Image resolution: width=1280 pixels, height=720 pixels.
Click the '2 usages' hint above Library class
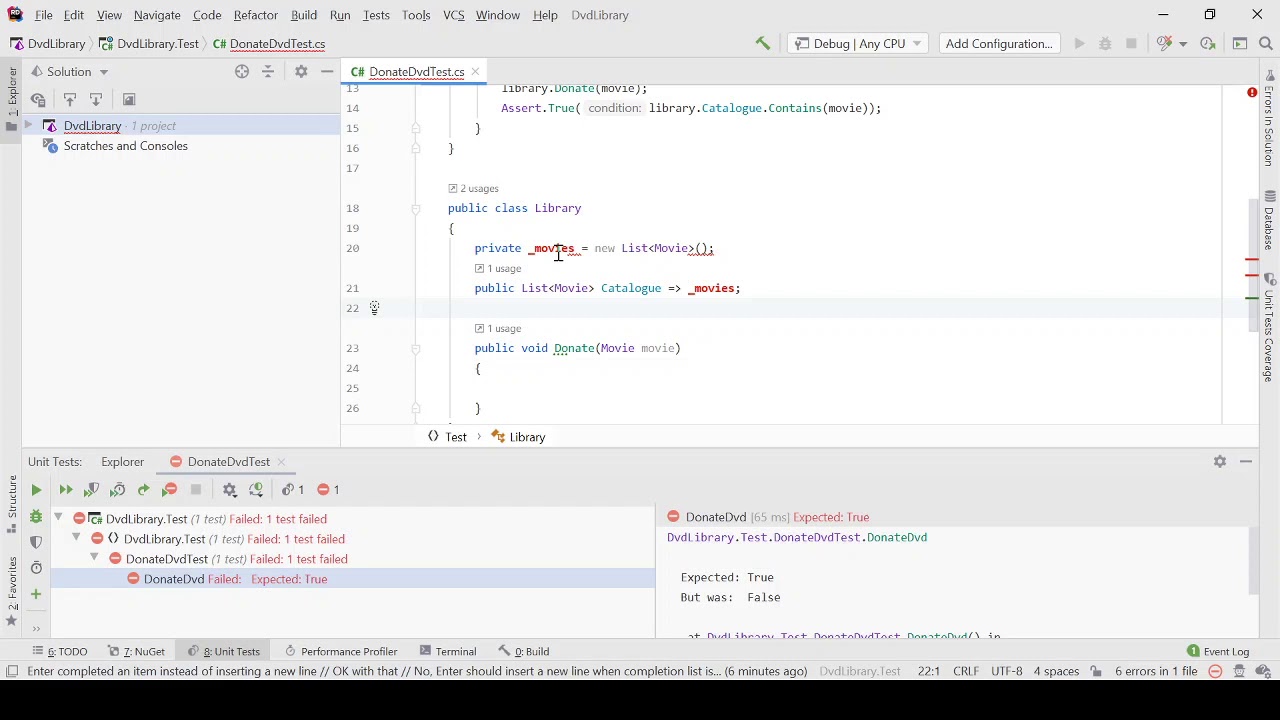[473, 188]
